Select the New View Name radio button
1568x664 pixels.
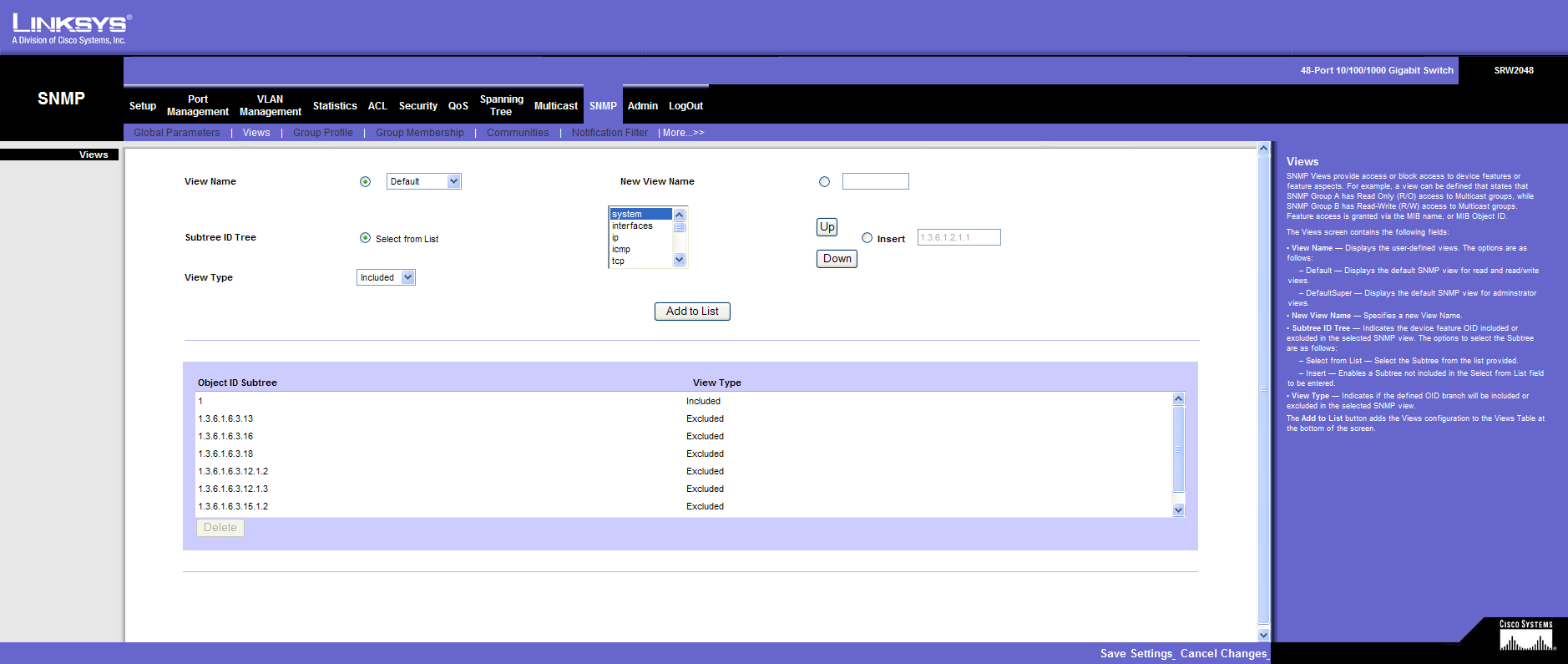coord(824,182)
